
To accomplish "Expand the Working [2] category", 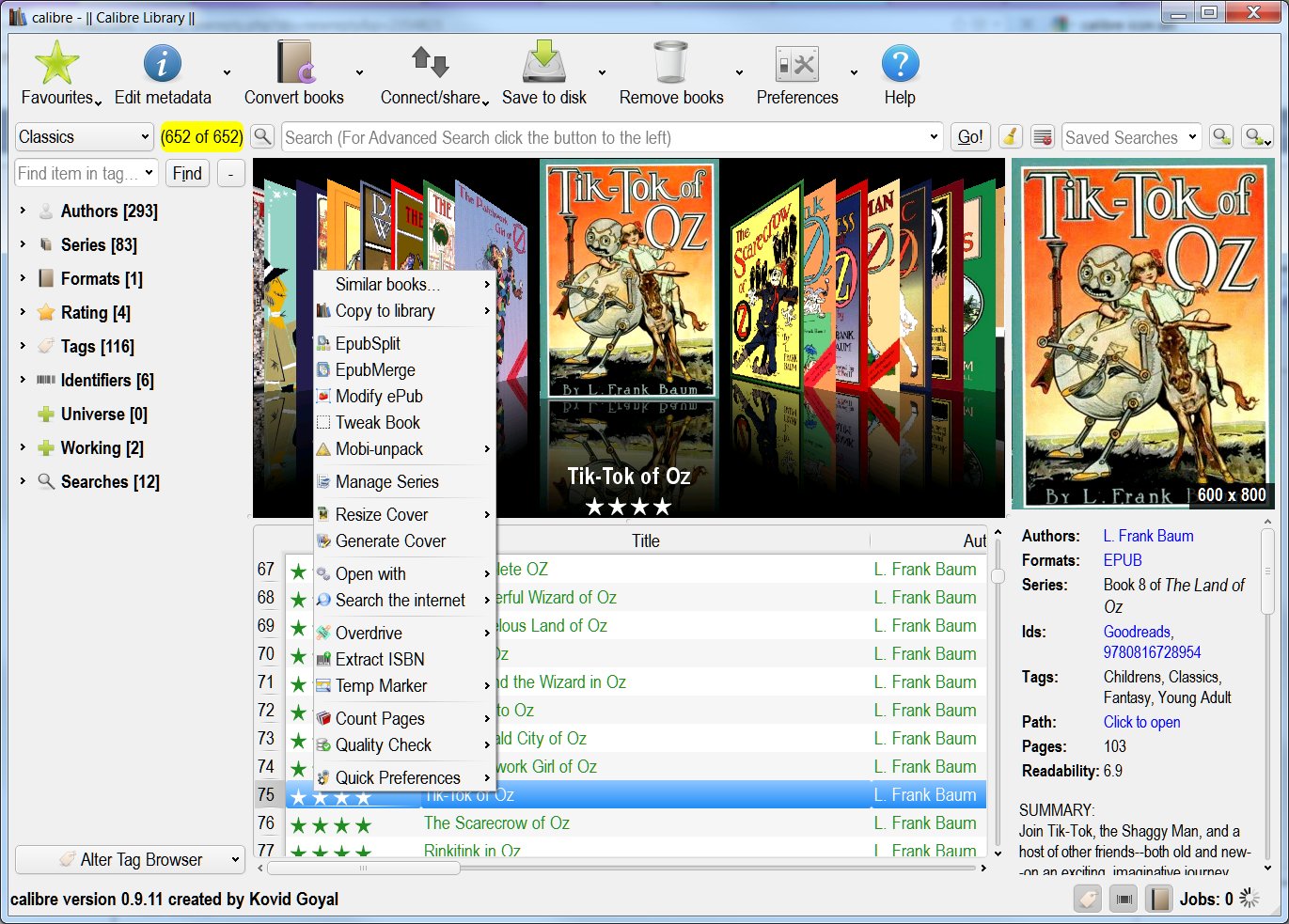I will pyautogui.click(x=23, y=447).
